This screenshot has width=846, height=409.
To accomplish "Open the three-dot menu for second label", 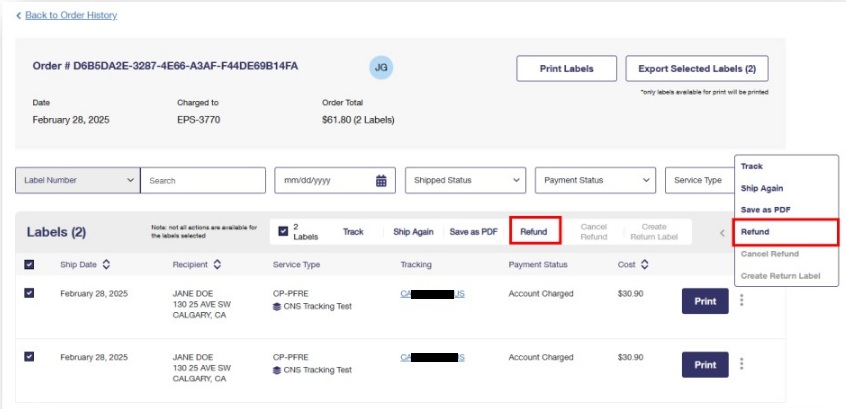I will pos(740,365).
